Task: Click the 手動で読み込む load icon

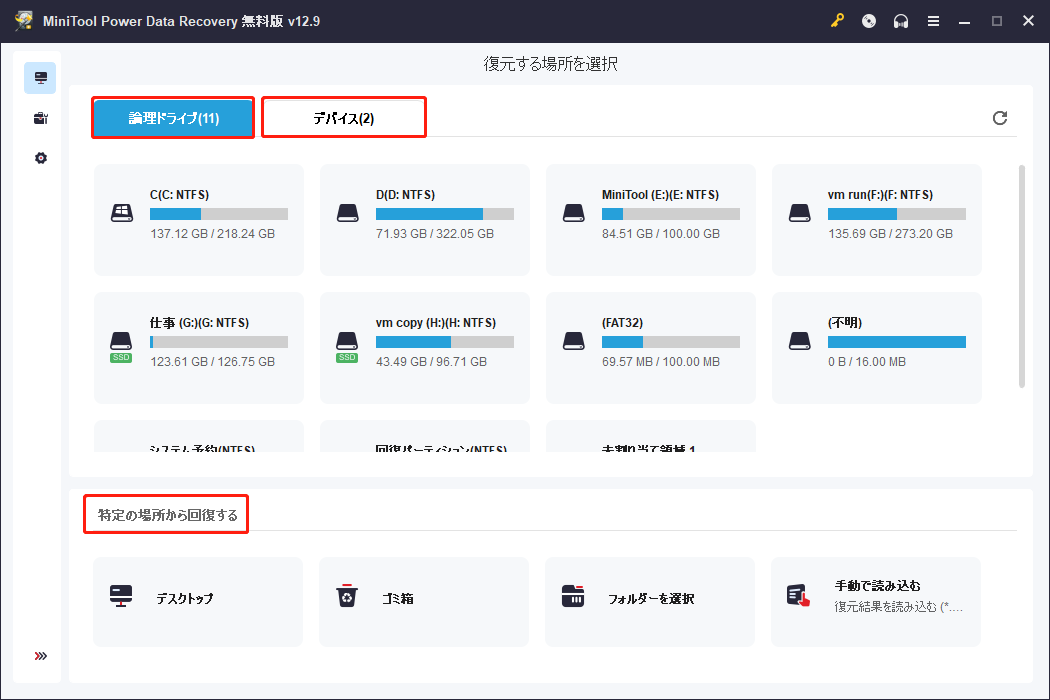Action: 798,596
